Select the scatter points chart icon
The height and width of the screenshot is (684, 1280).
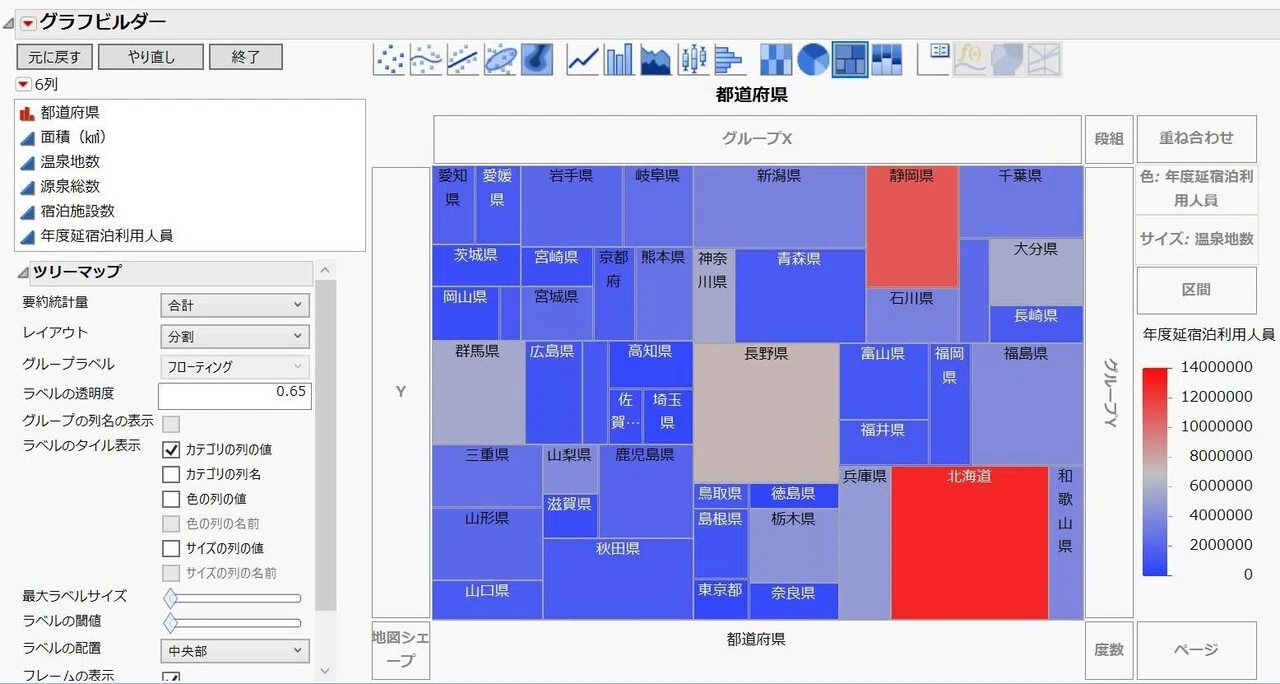pyautogui.click(x=391, y=60)
